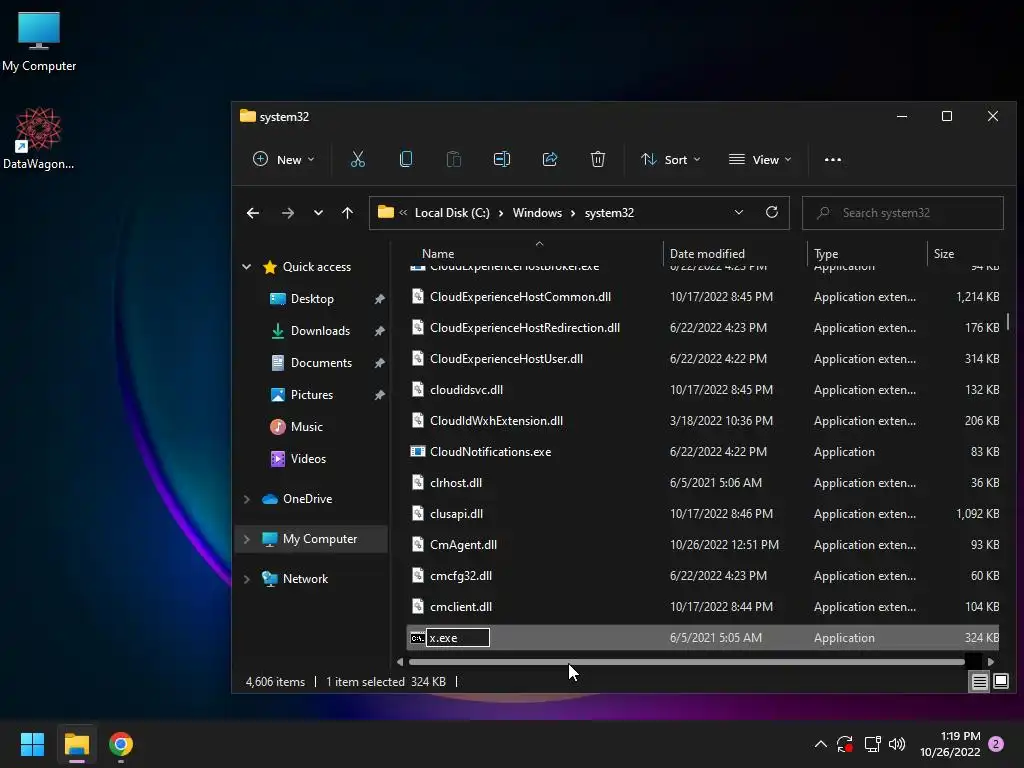Click the Search system32 box

click(x=903, y=213)
